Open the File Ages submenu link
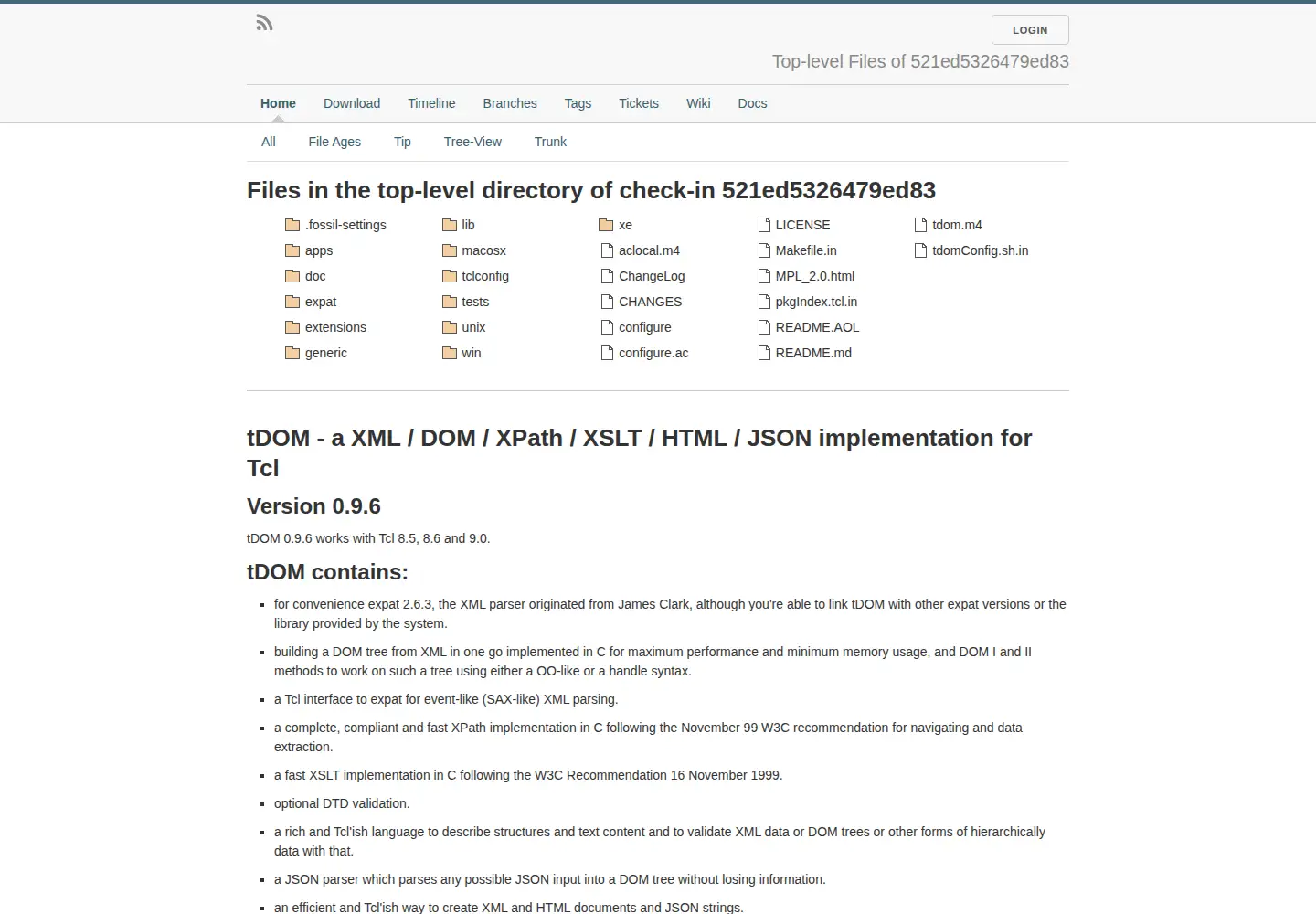The height and width of the screenshot is (914, 1316). coord(334,142)
